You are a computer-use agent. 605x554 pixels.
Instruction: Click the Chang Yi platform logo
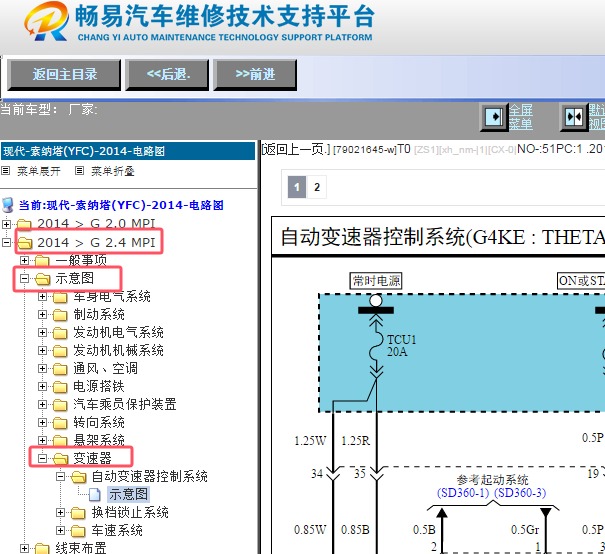point(199,22)
